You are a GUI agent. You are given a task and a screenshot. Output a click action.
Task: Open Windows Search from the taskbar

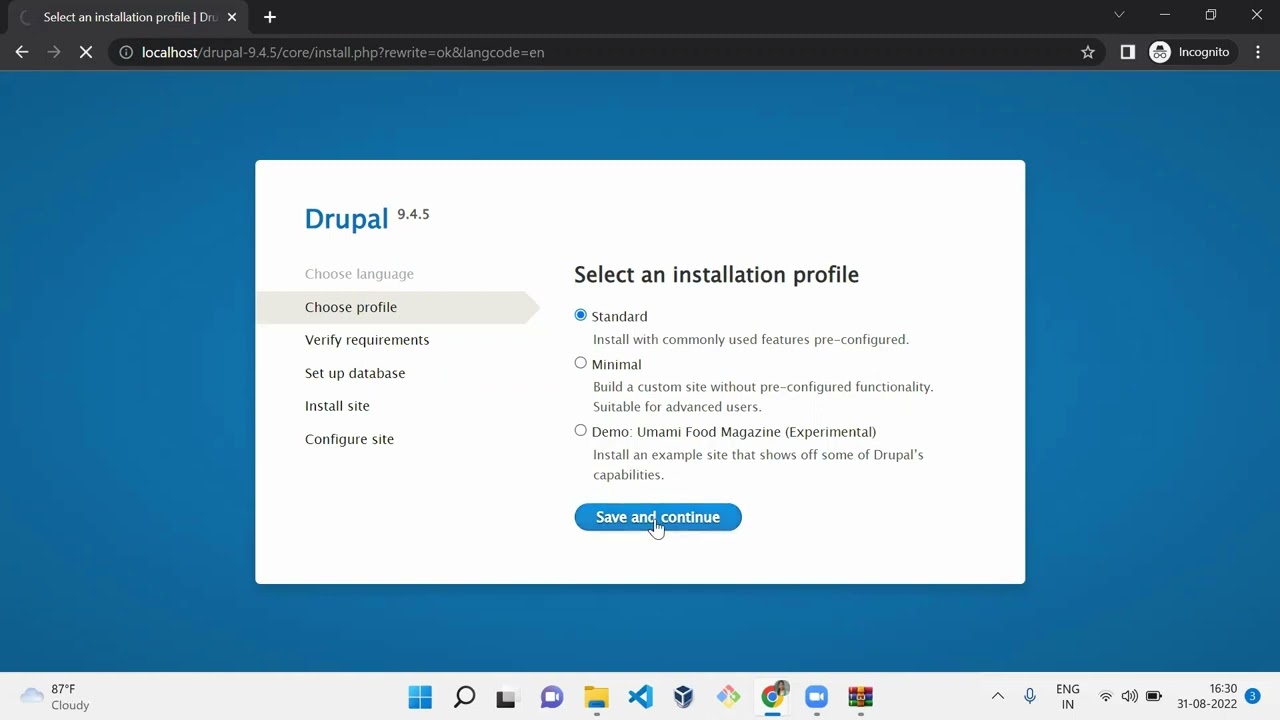tap(464, 697)
